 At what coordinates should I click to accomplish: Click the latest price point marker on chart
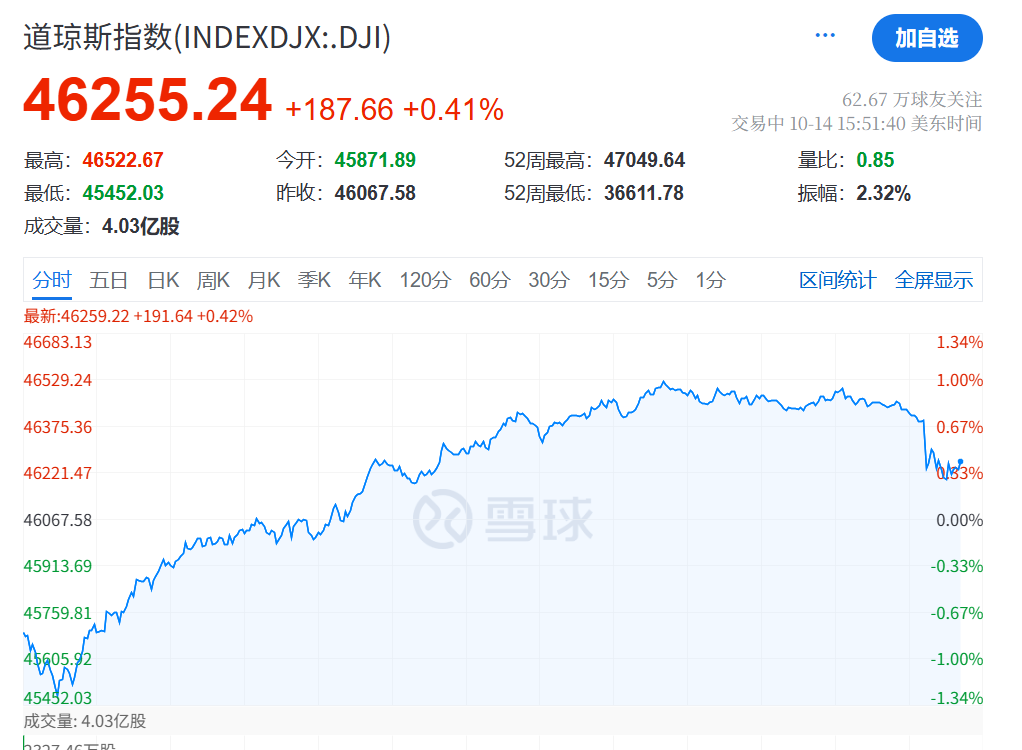point(960,461)
